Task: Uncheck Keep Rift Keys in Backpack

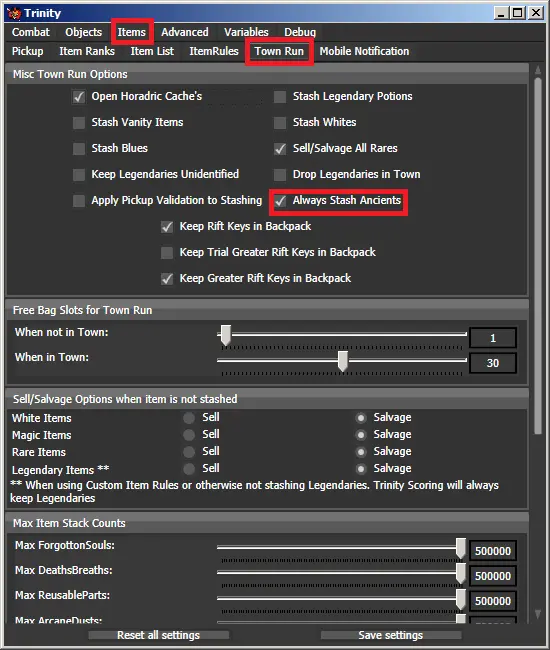Action: pos(167,227)
